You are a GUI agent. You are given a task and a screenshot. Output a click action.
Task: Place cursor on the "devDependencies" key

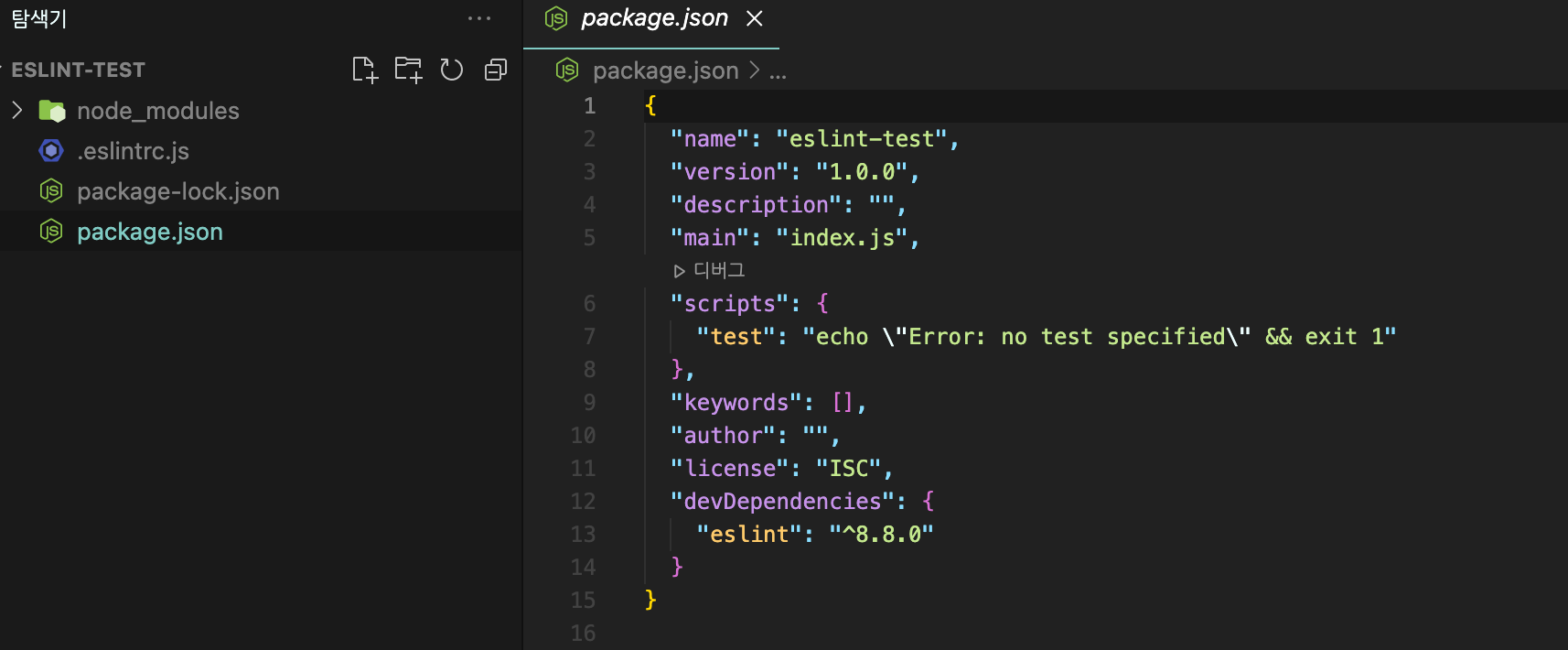782,502
